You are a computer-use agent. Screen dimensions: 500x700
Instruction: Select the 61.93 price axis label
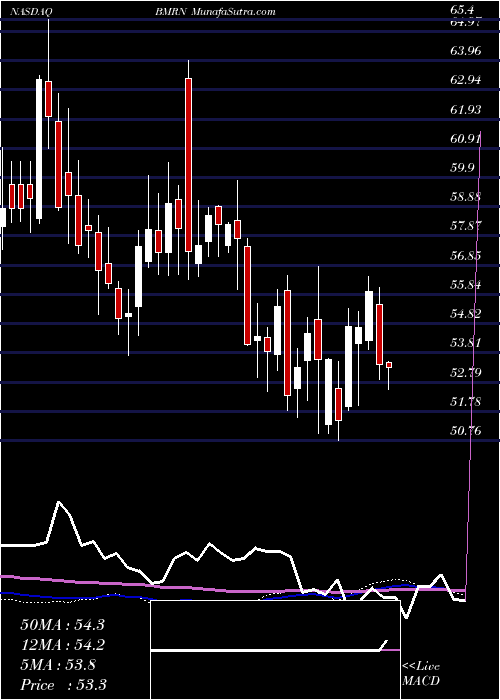click(x=466, y=109)
